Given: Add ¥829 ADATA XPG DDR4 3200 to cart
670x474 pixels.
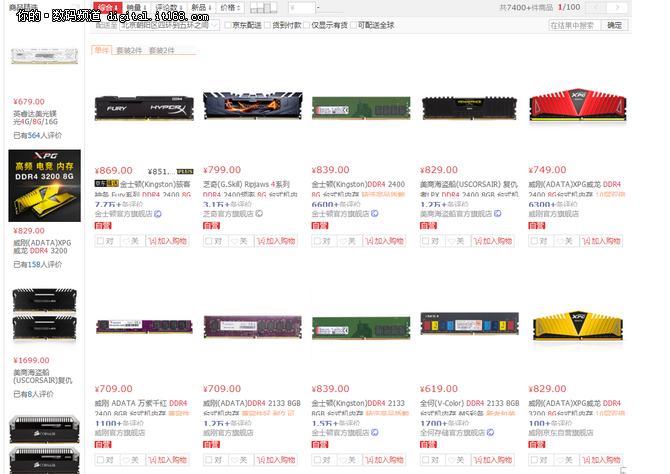Looking at the screenshot, I should pos(602,460).
